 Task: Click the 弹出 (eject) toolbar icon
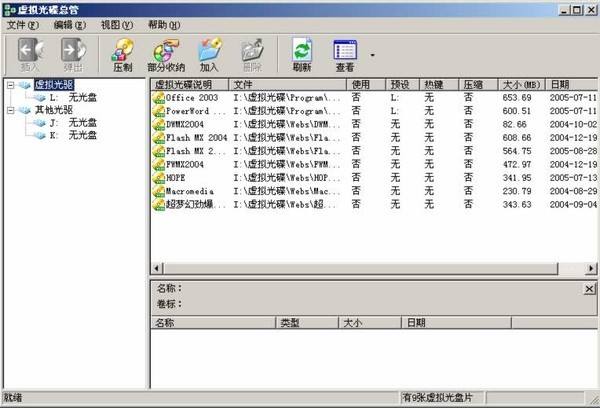(x=73, y=50)
